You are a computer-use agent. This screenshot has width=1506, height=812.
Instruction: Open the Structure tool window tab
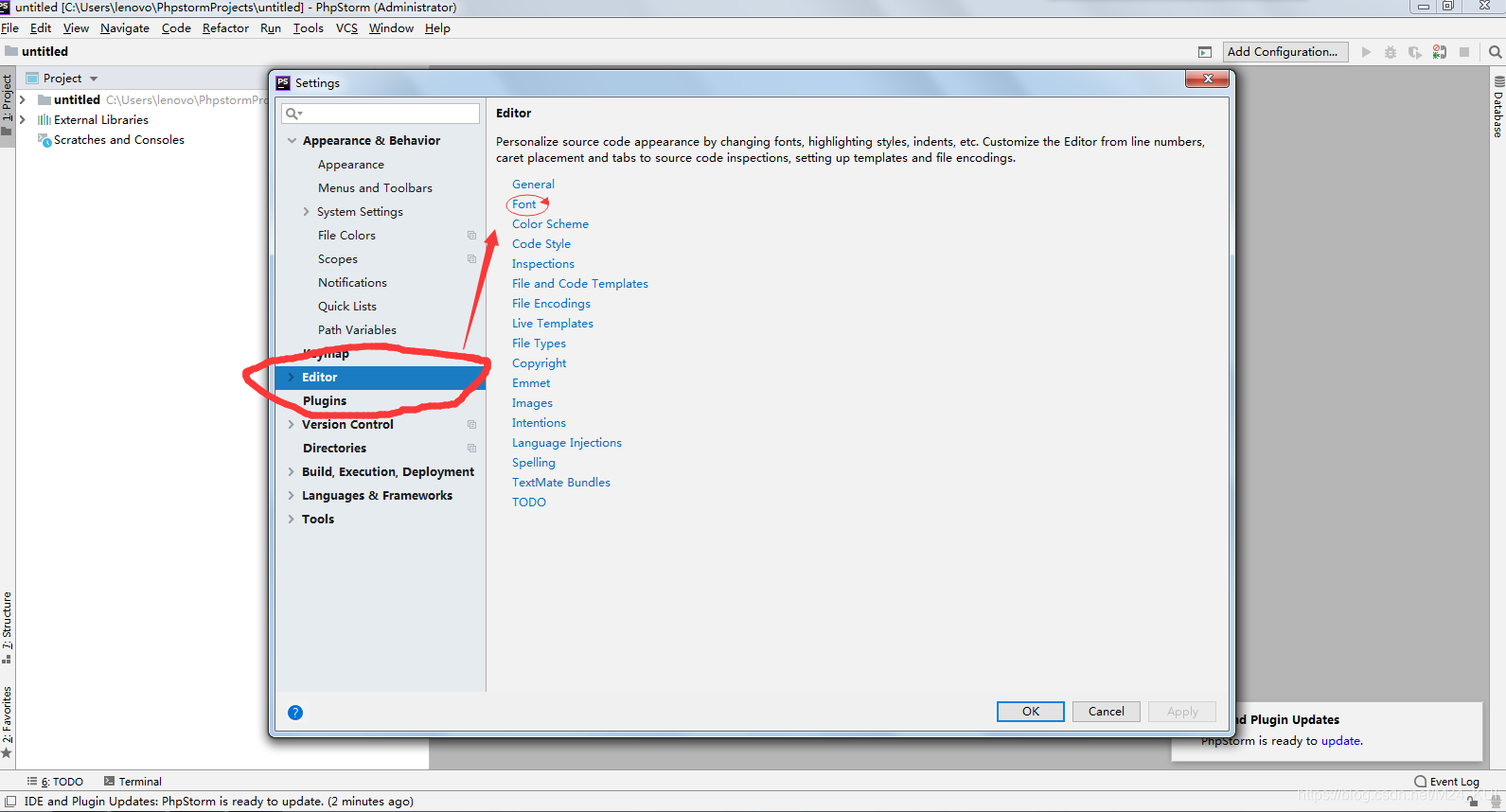[7, 627]
